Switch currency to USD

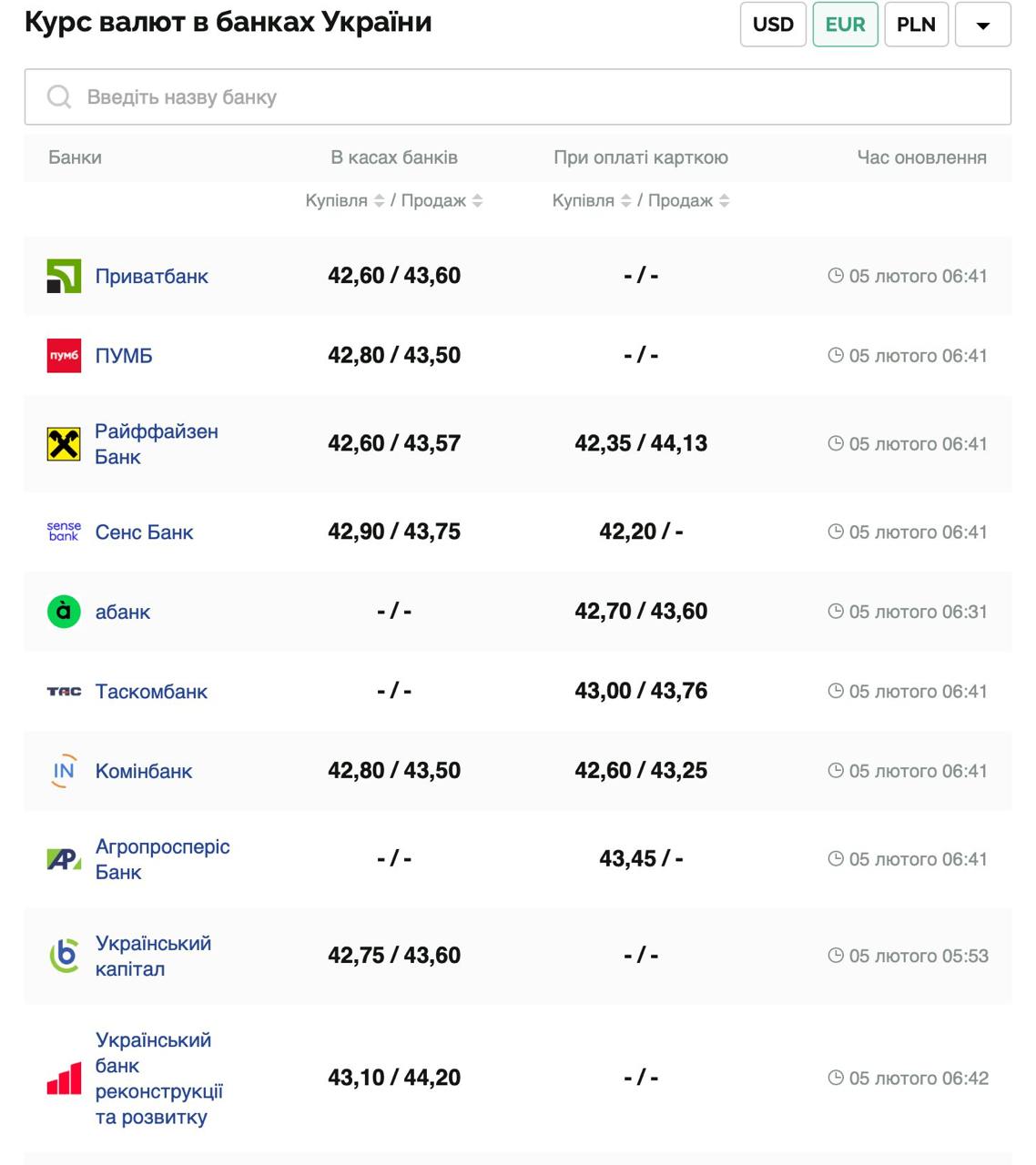(773, 25)
